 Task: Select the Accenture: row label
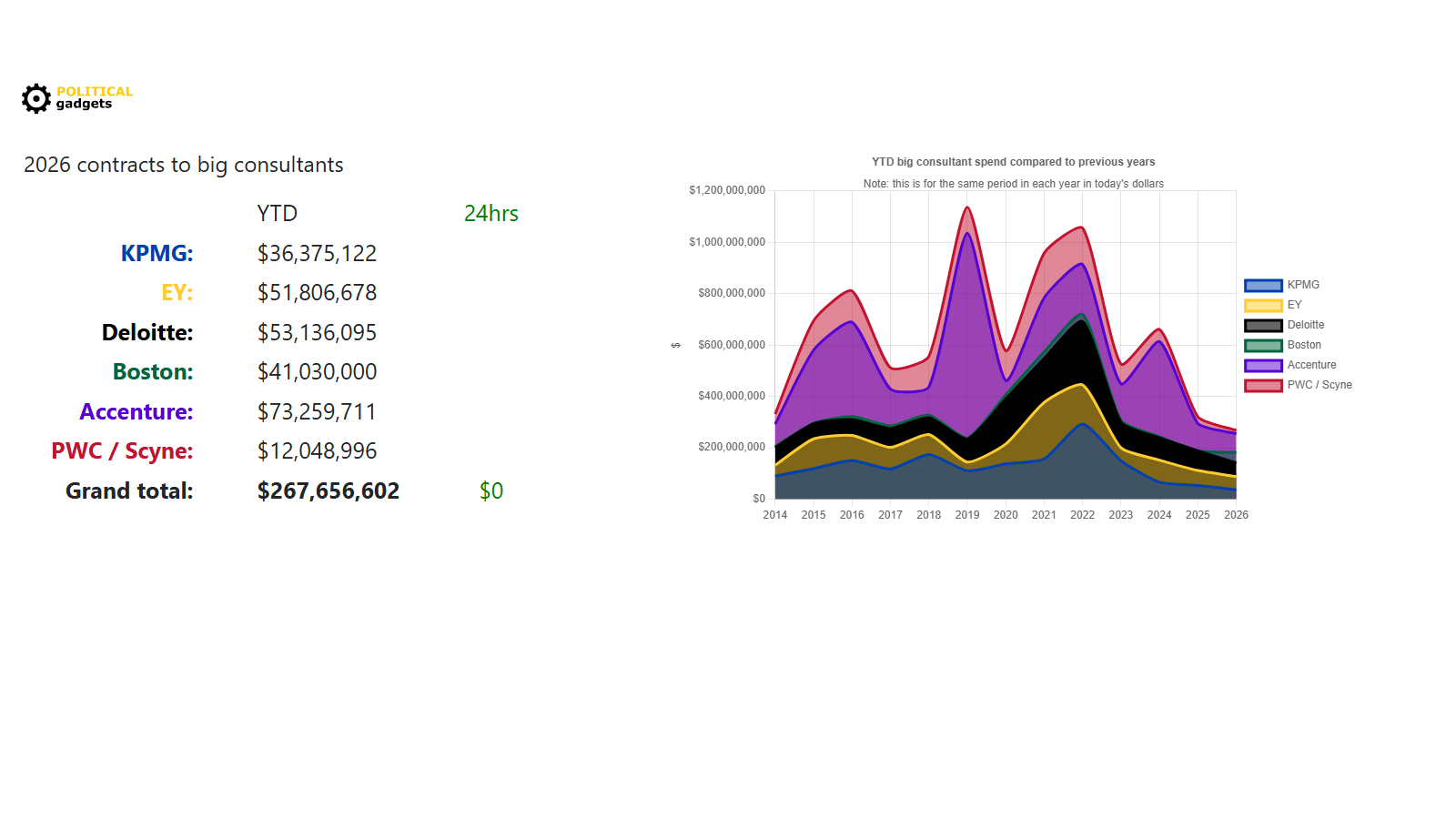click(x=136, y=411)
